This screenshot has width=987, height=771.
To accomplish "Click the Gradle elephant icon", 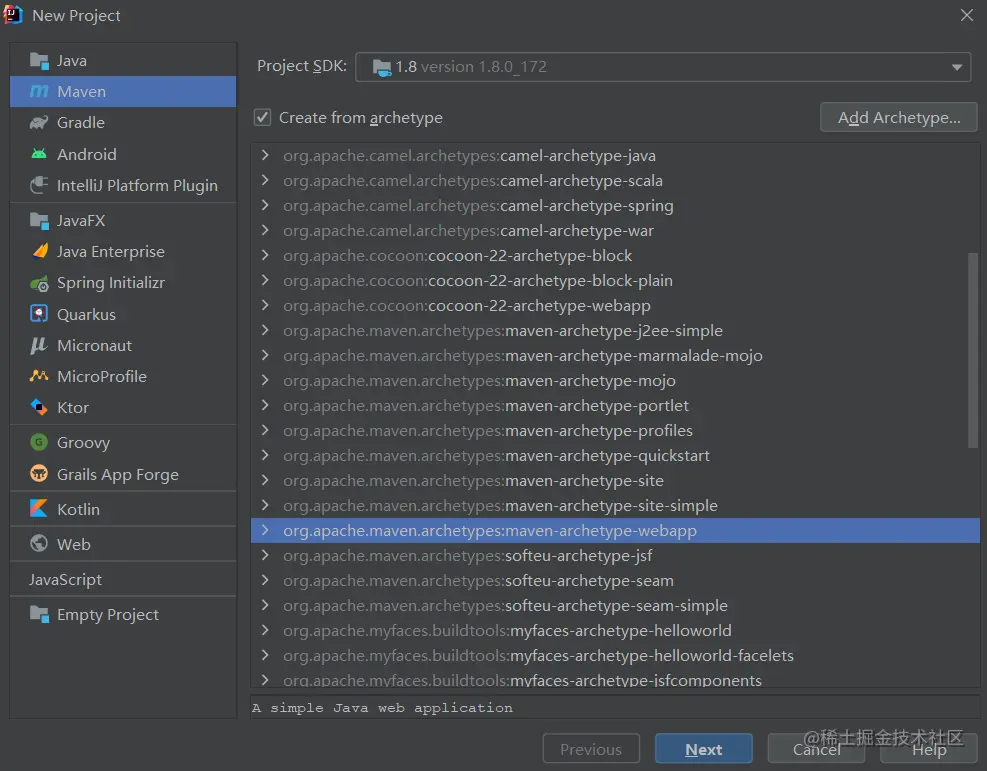I will (x=39, y=123).
